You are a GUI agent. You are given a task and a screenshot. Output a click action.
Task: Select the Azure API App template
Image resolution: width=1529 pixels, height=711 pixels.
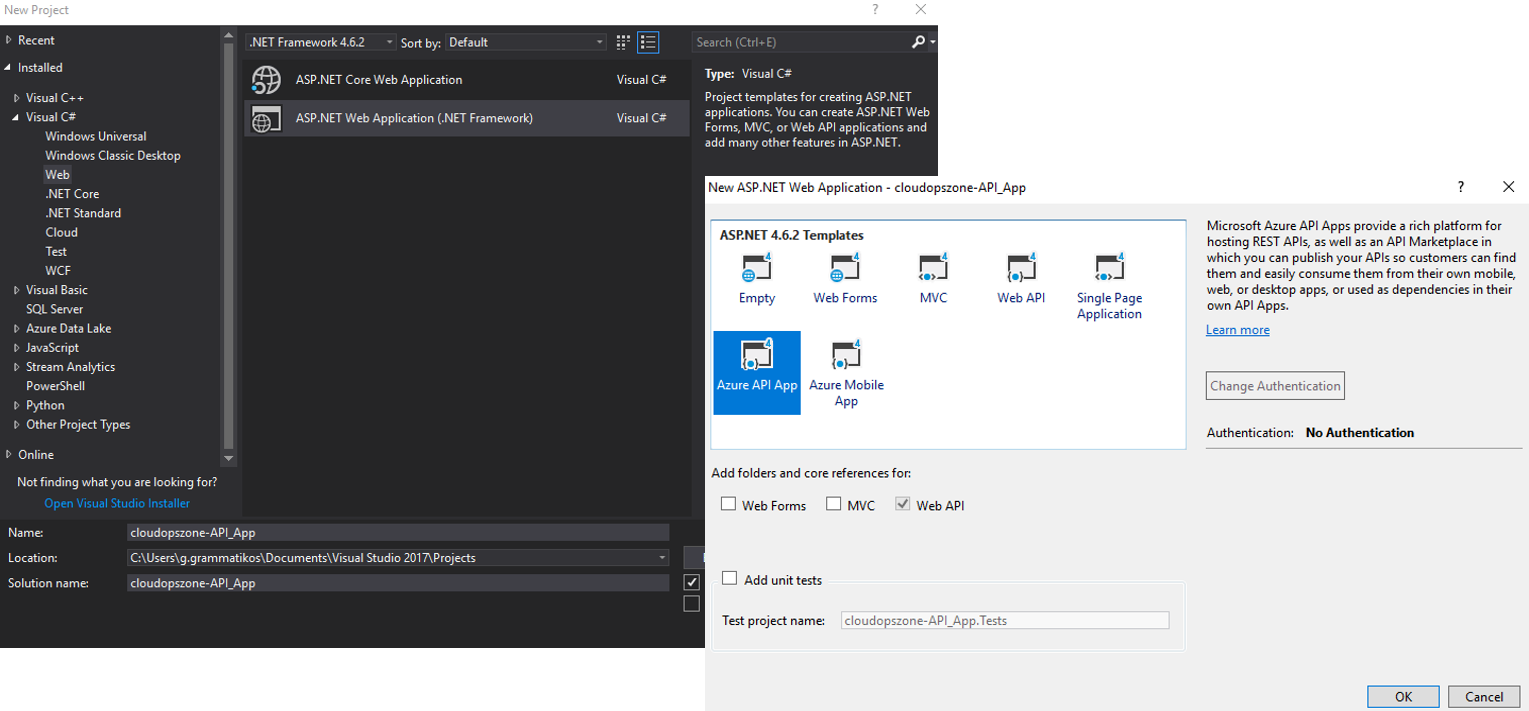pos(757,372)
